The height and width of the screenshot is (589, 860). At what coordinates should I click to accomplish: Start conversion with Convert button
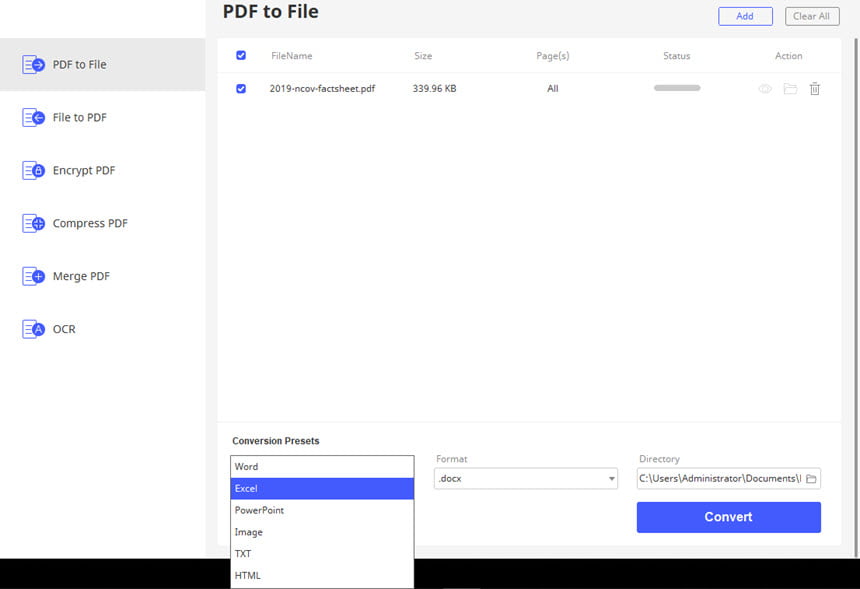point(728,517)
